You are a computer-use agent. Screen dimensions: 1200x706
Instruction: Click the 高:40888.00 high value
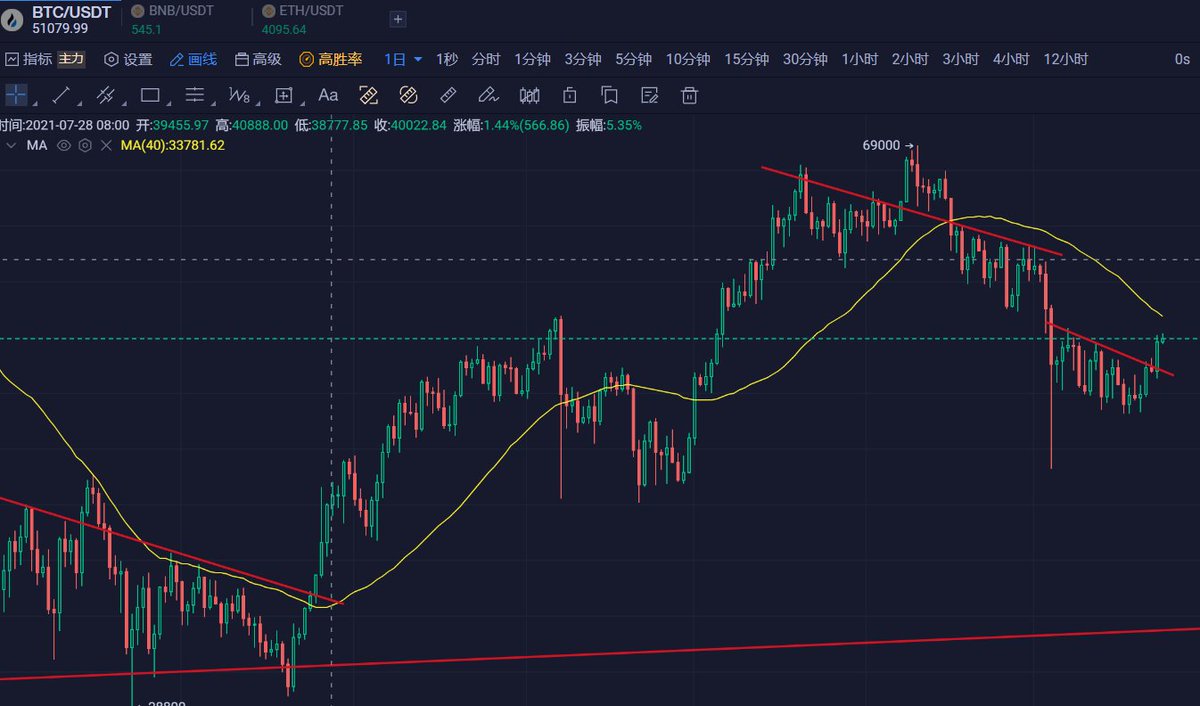tap(252, 125)
